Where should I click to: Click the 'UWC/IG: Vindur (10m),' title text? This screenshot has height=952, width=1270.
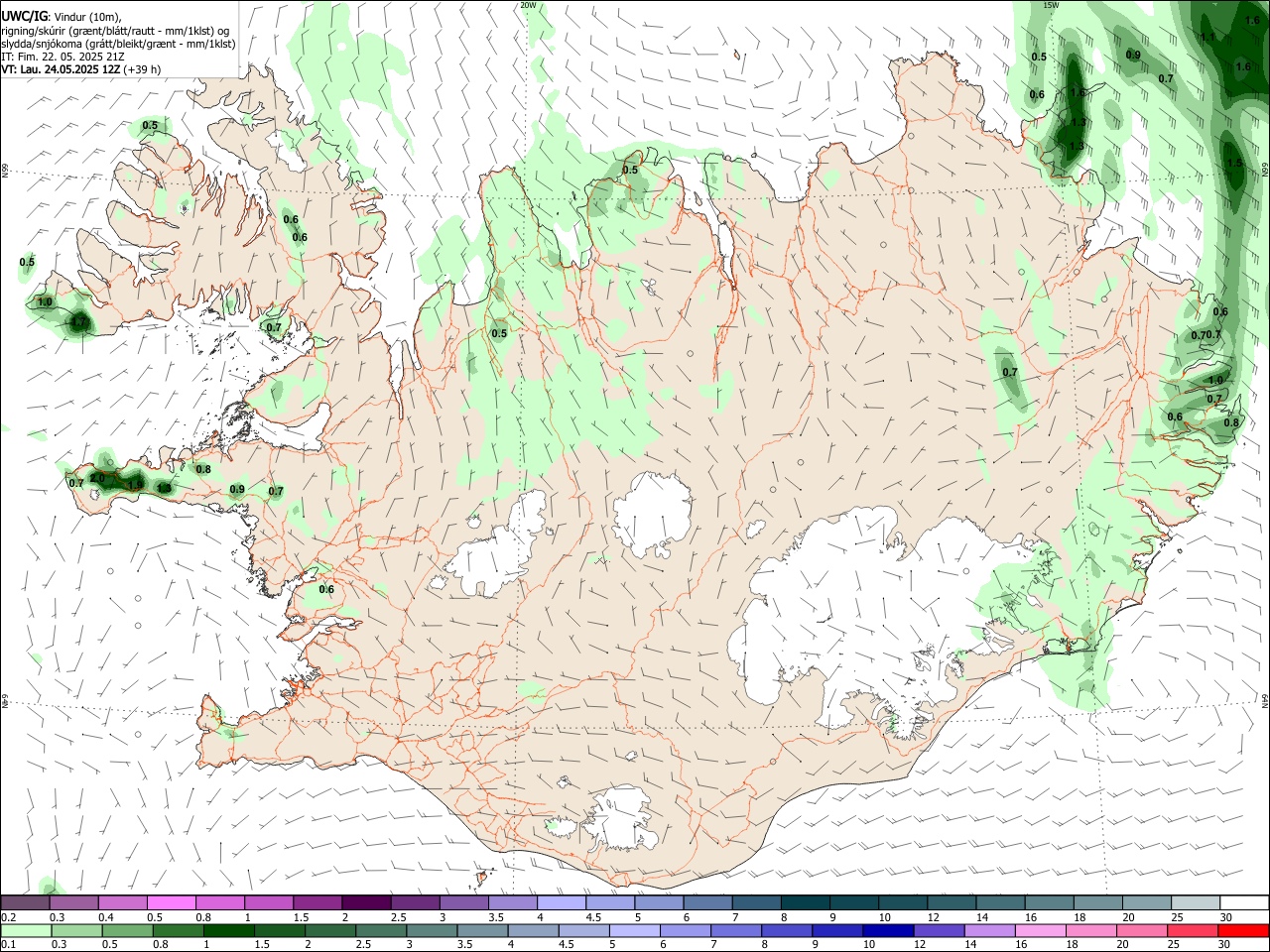62,17
